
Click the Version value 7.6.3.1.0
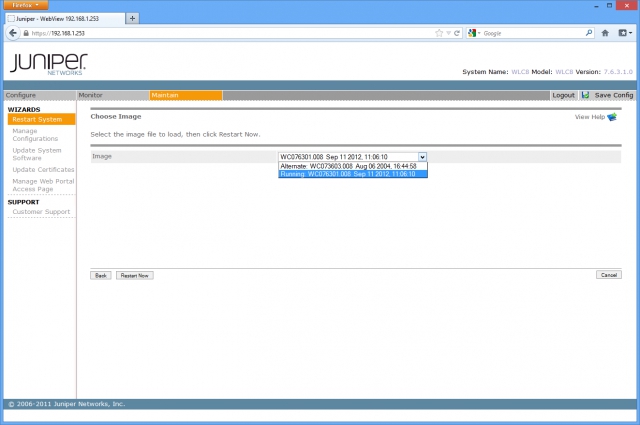(x=618, y=72)
